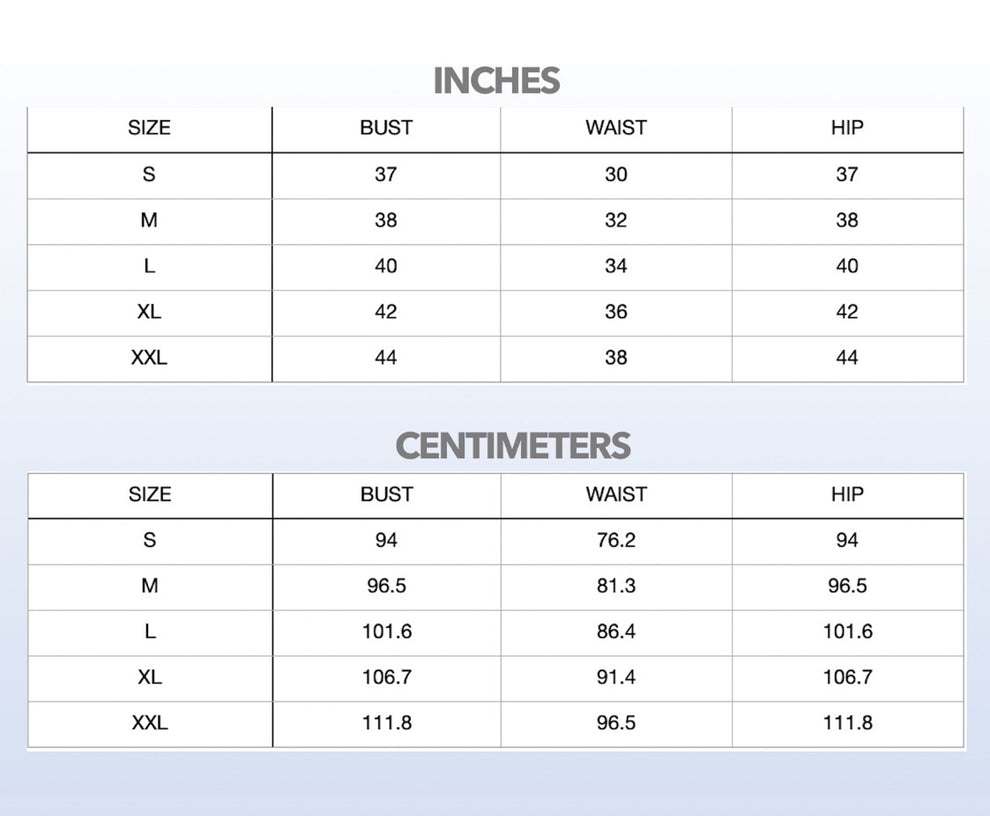Select size XXL row label in inches table
Viewport: 990px width, 816px height.
[149, 358]
